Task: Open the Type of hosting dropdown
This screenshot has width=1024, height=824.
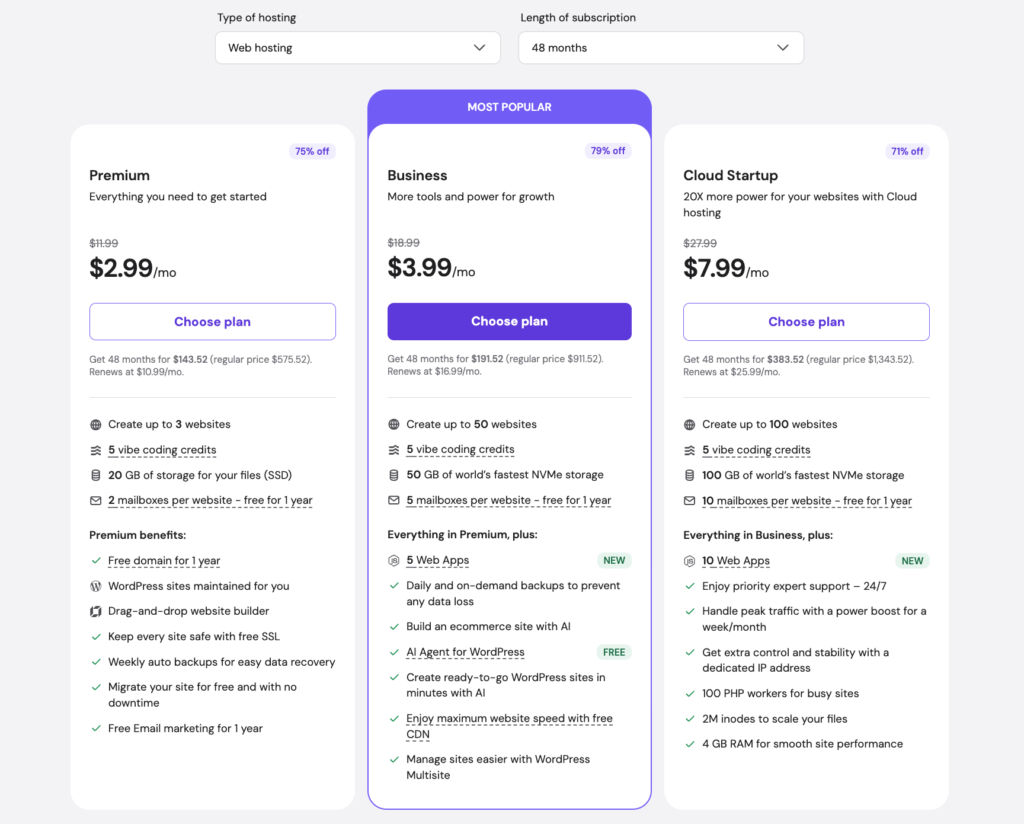Action: (358, 48)
